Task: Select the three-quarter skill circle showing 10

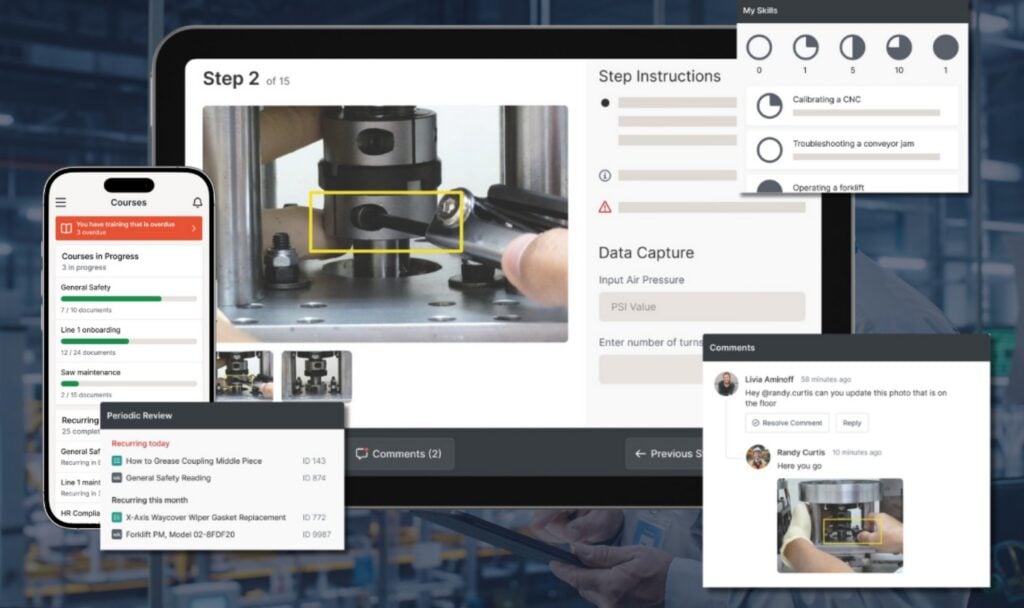Action: [x=899, y=48]
